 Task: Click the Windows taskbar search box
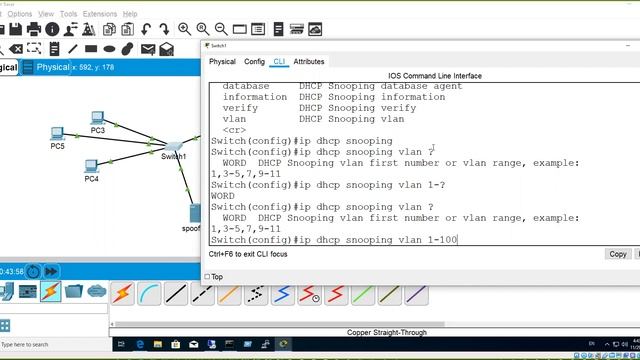(56, 345)
